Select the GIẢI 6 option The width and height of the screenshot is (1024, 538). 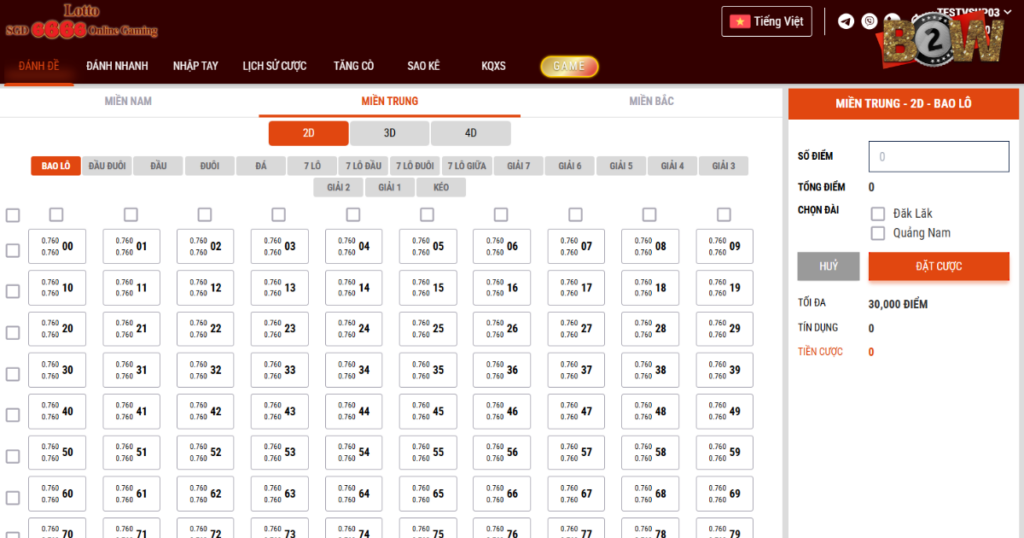coord(569,166)
